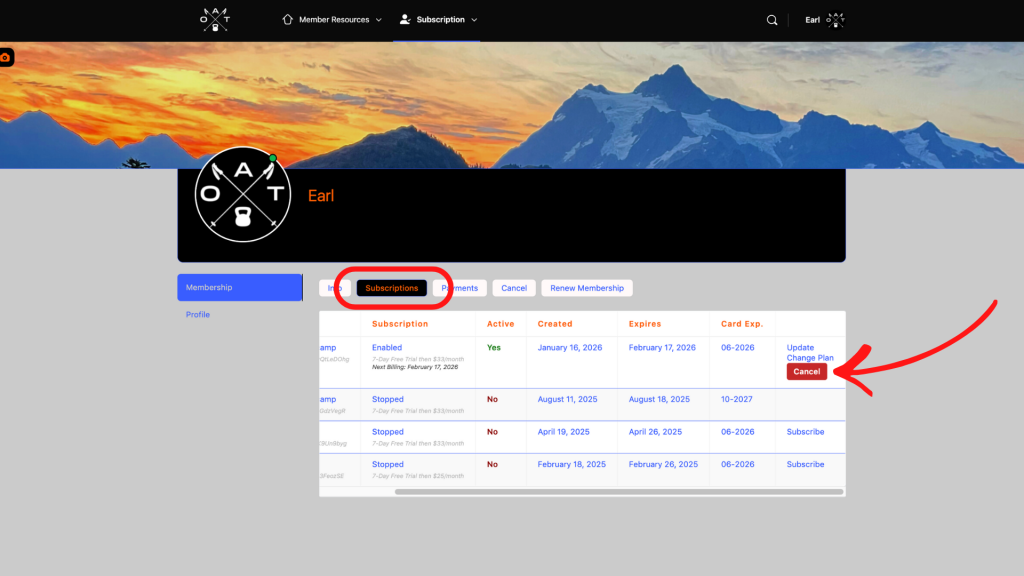
Task: Expand the Subscription dropdown chevron
Action: coord(474,20)
